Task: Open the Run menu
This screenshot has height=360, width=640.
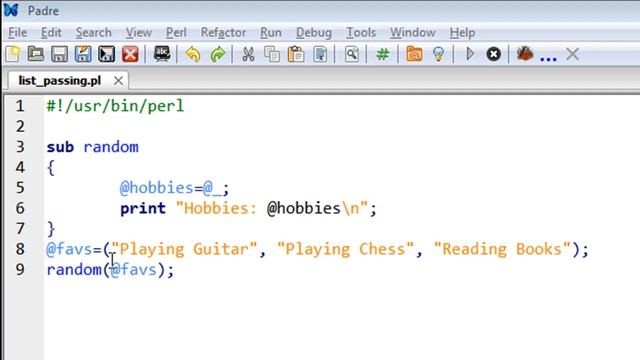Action: coord(271,33)
